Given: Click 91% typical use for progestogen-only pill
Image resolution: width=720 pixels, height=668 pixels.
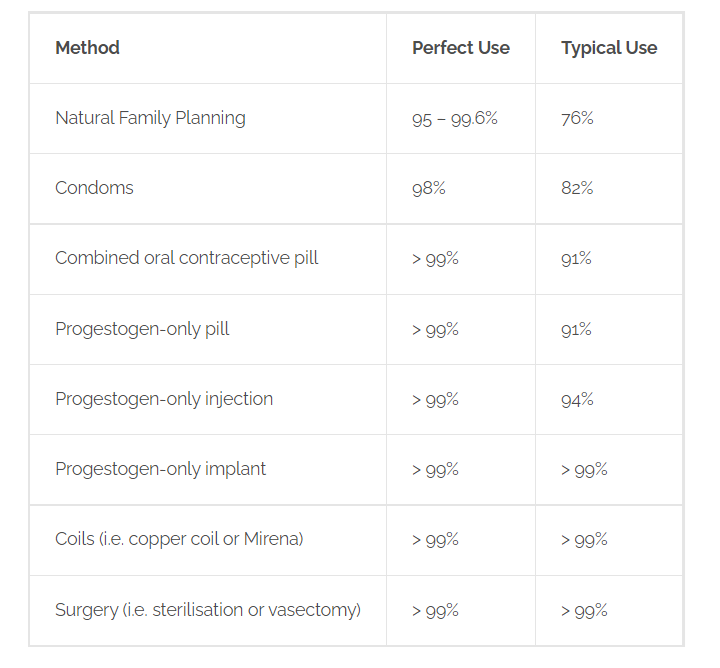Looking at the screenshot, I should (576, 330).
